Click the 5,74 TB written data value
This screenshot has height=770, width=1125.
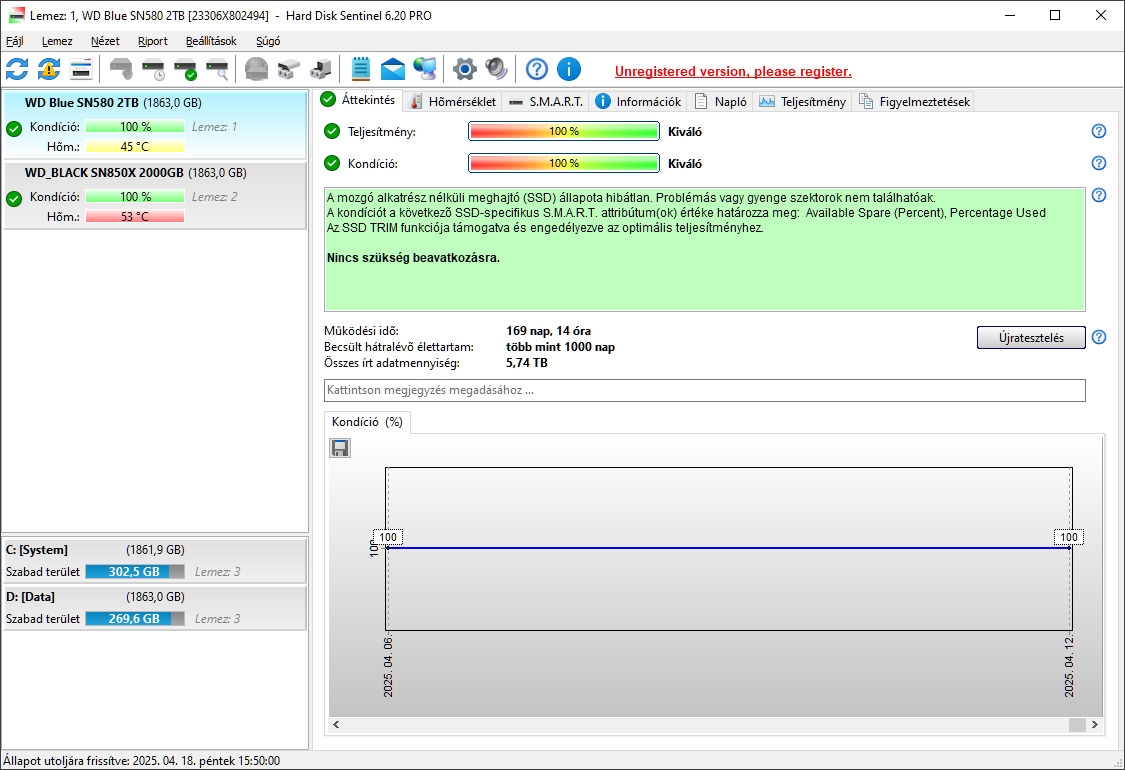click(527, 362)
